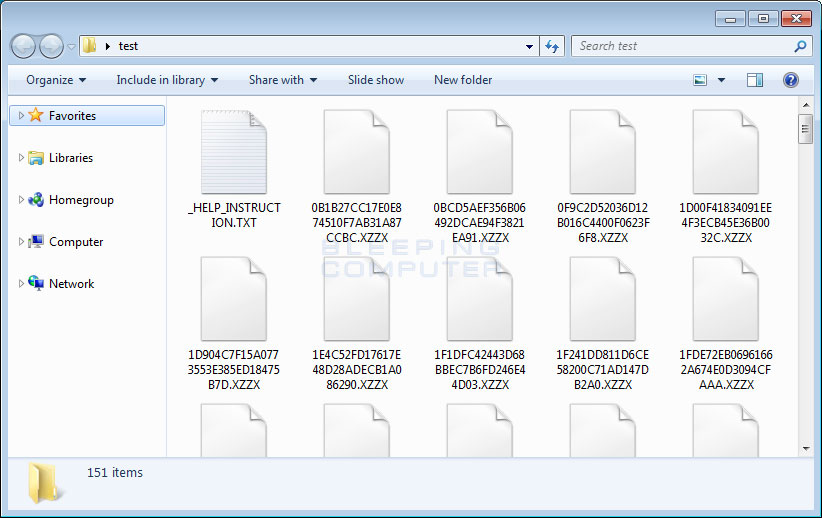
Task: Click the Back navigation arrow button
Action: (24, 46)
